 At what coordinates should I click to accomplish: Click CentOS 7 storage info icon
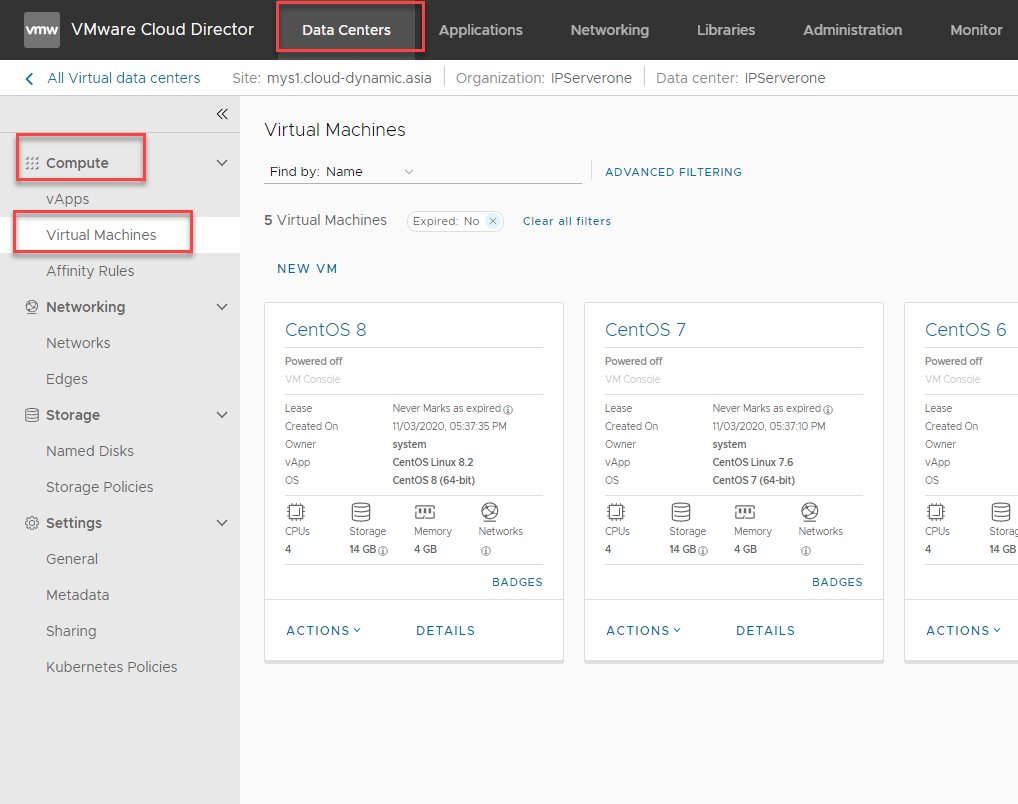(x=703, y=551)
